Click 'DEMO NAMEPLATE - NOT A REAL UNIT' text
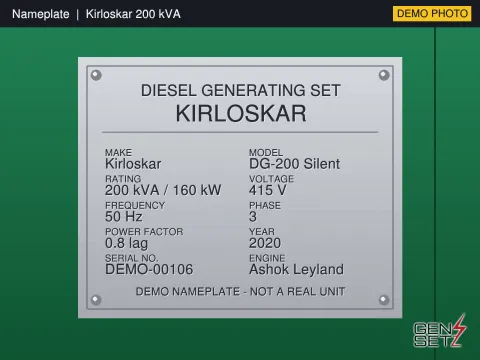 click(240, 292)
